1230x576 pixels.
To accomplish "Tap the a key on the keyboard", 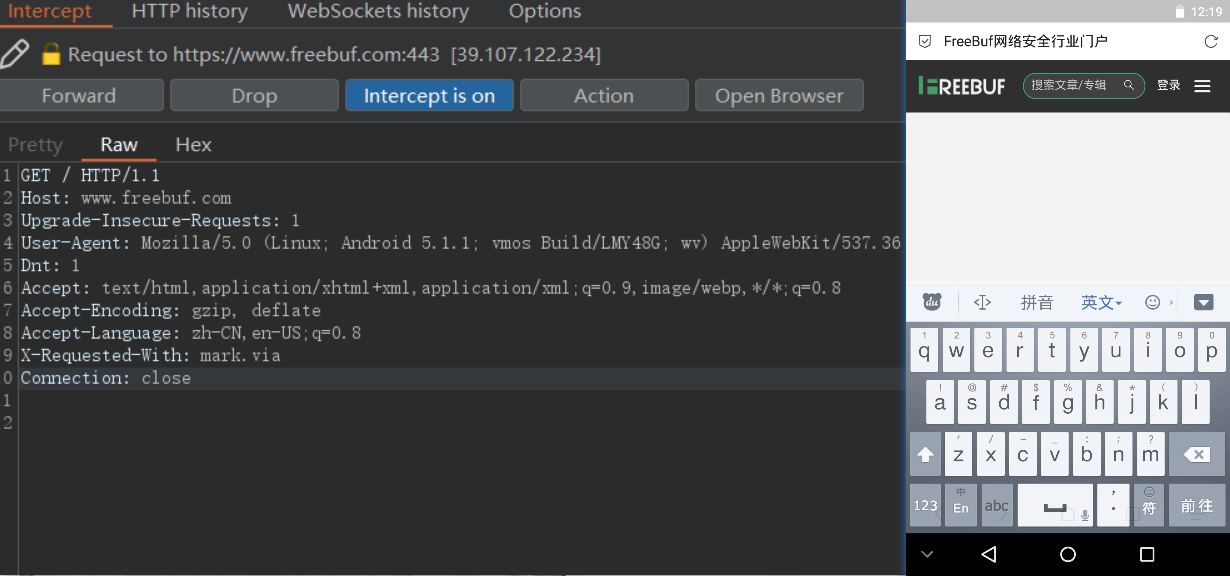I will 939,402.
